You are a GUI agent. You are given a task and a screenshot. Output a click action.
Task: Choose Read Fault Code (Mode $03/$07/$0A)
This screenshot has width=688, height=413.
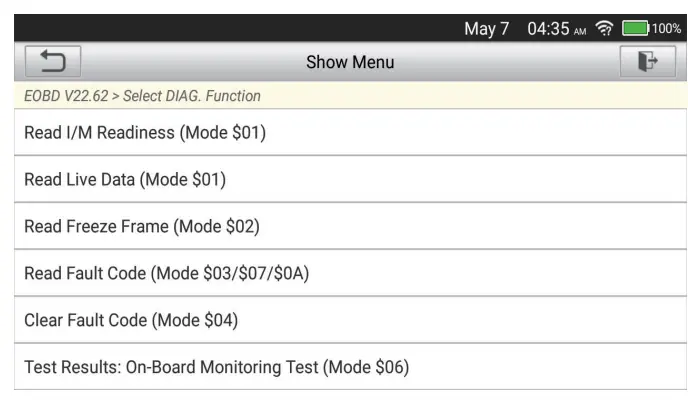(166, 273)
